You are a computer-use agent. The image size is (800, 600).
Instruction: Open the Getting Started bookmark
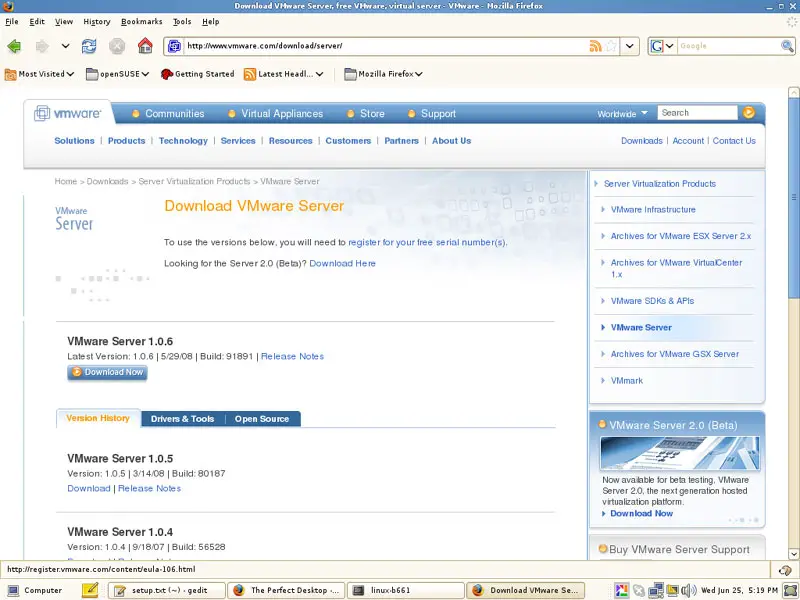[x=197, y=74]
